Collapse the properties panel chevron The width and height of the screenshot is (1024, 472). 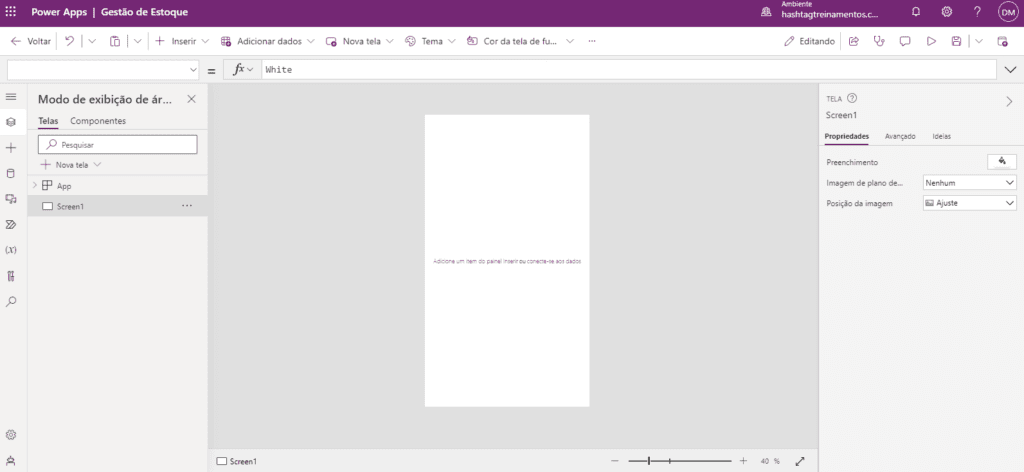1009,101
